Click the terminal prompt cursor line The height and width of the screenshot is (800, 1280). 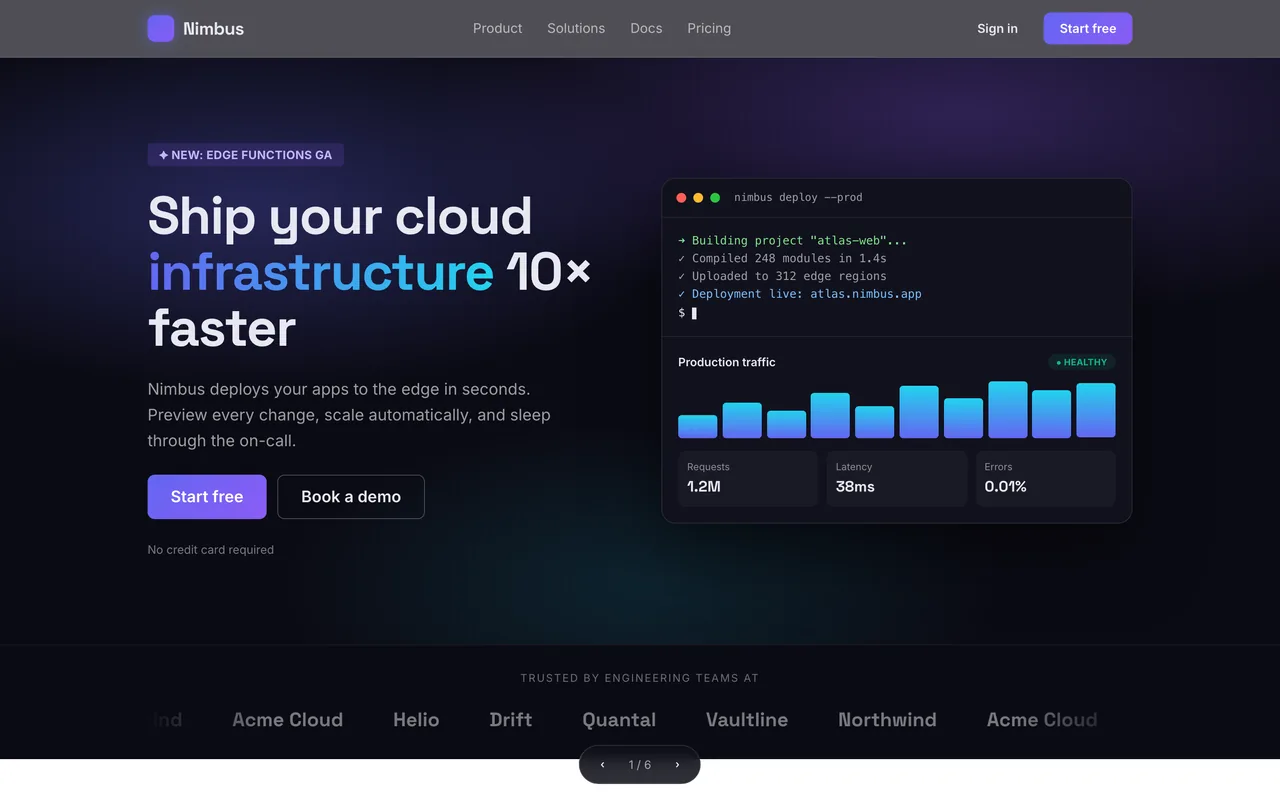point(688,313)
